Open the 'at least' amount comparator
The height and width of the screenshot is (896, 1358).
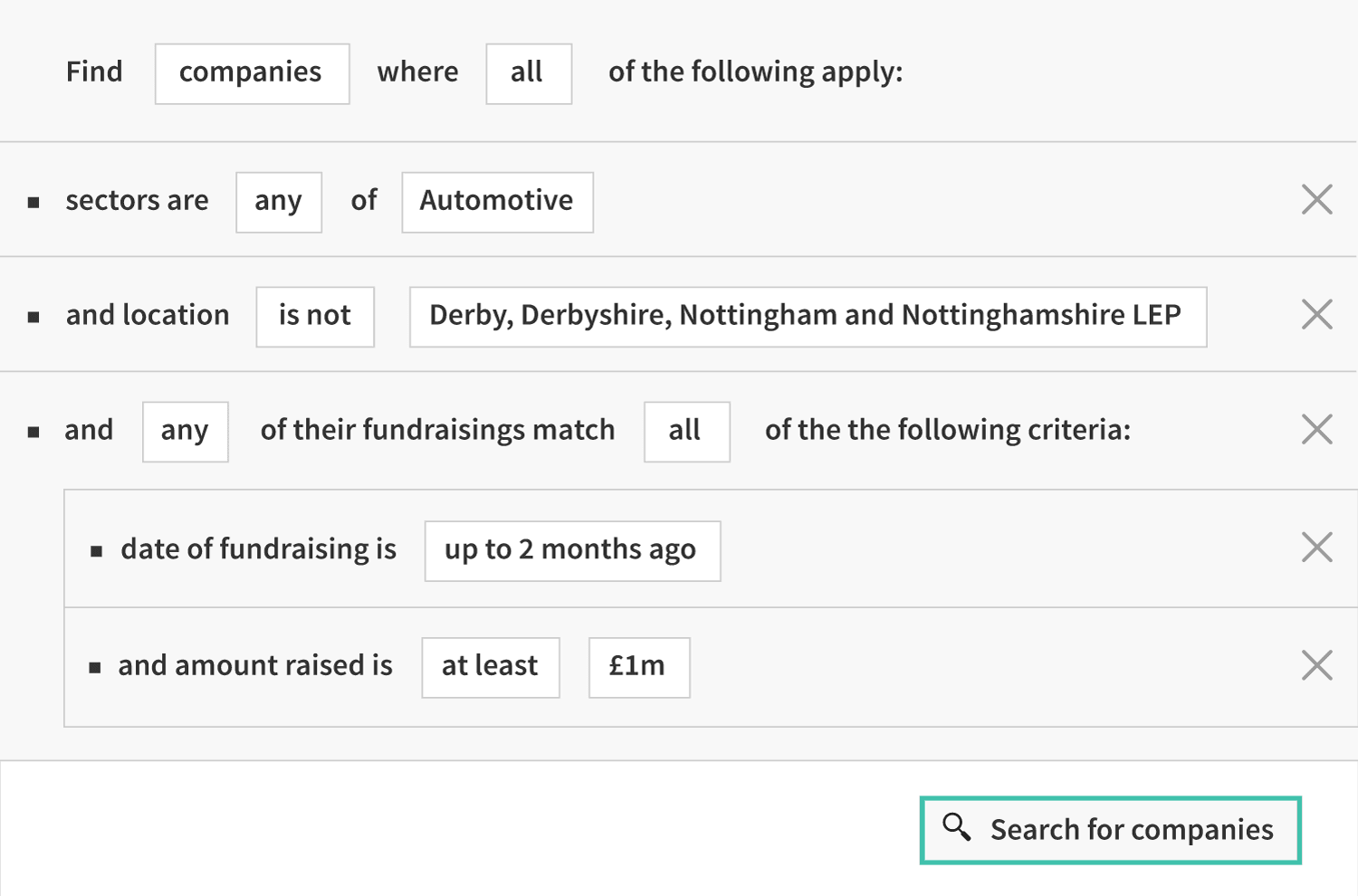coord(491,668)
